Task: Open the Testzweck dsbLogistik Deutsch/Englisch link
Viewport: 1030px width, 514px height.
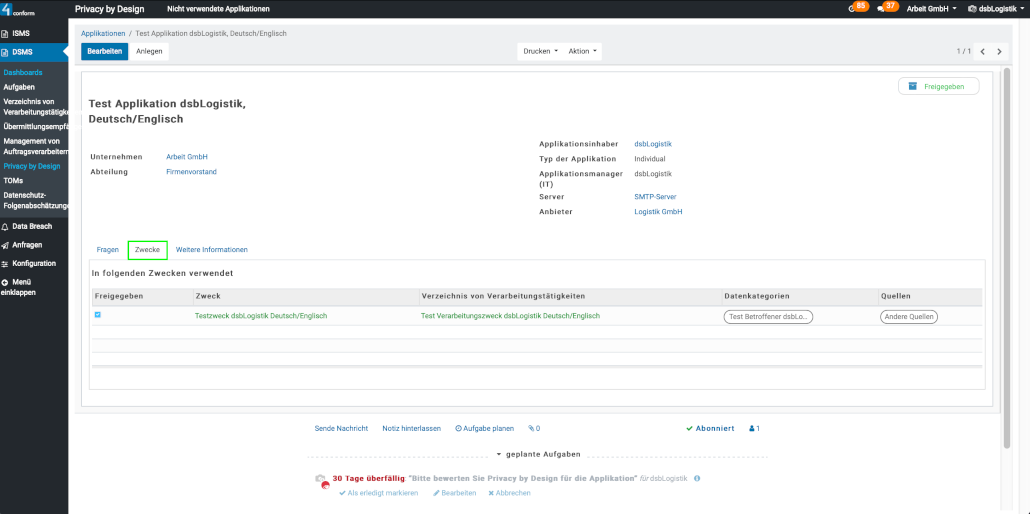Action: coord(260,316)
